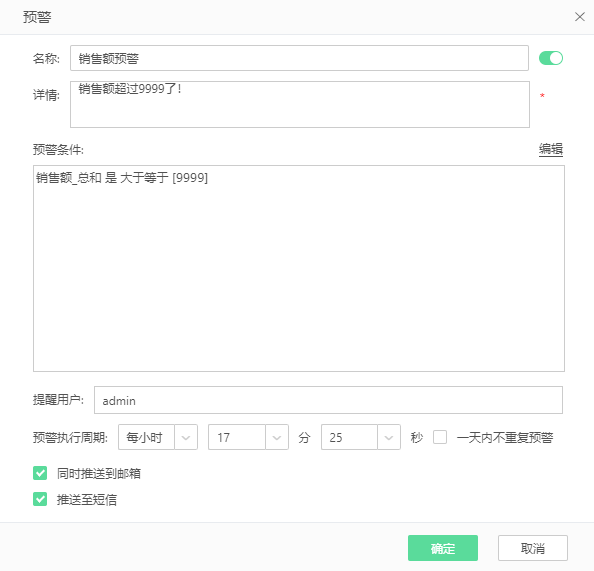Confirm with the 确定 button

443,548
